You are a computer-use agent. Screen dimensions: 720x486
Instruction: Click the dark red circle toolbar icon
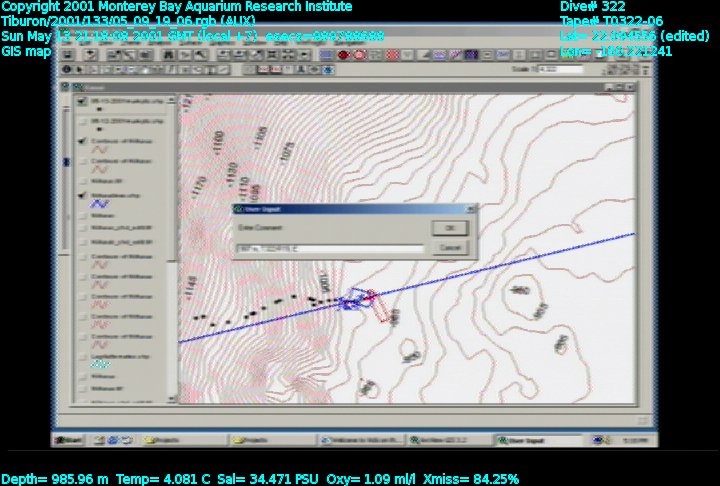tap(343, 55)
